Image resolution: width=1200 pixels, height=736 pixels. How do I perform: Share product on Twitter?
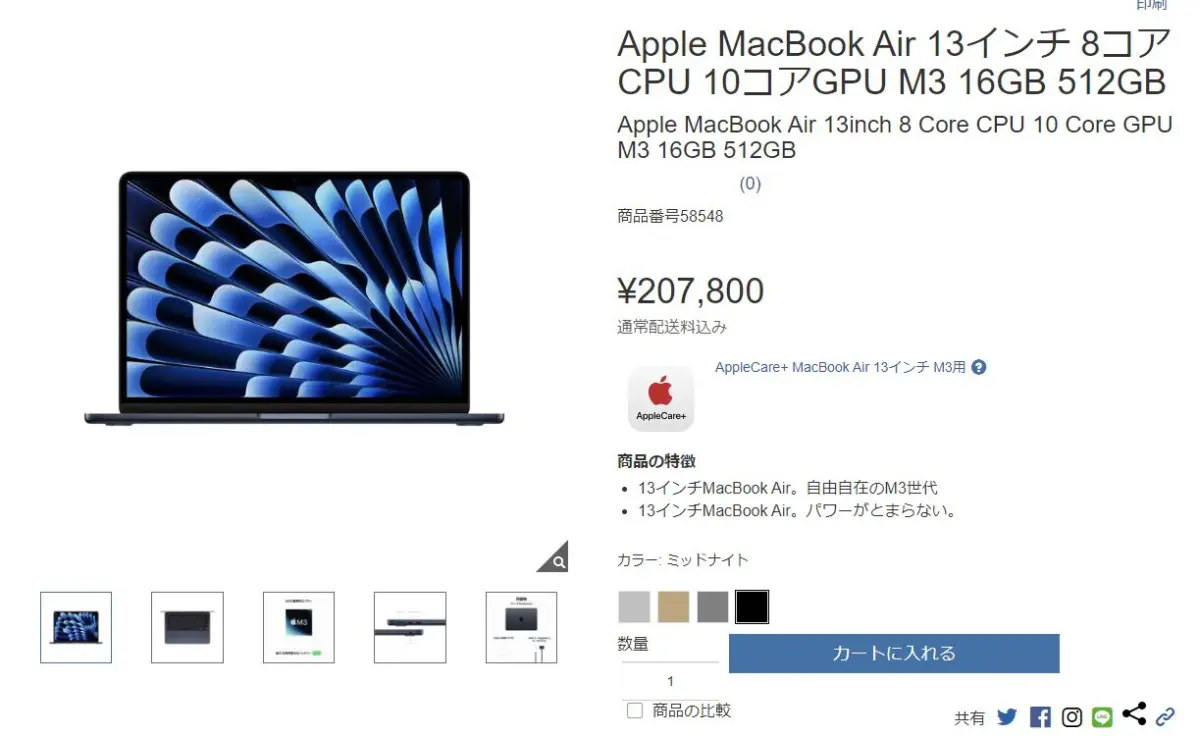tap(1007, 717)
